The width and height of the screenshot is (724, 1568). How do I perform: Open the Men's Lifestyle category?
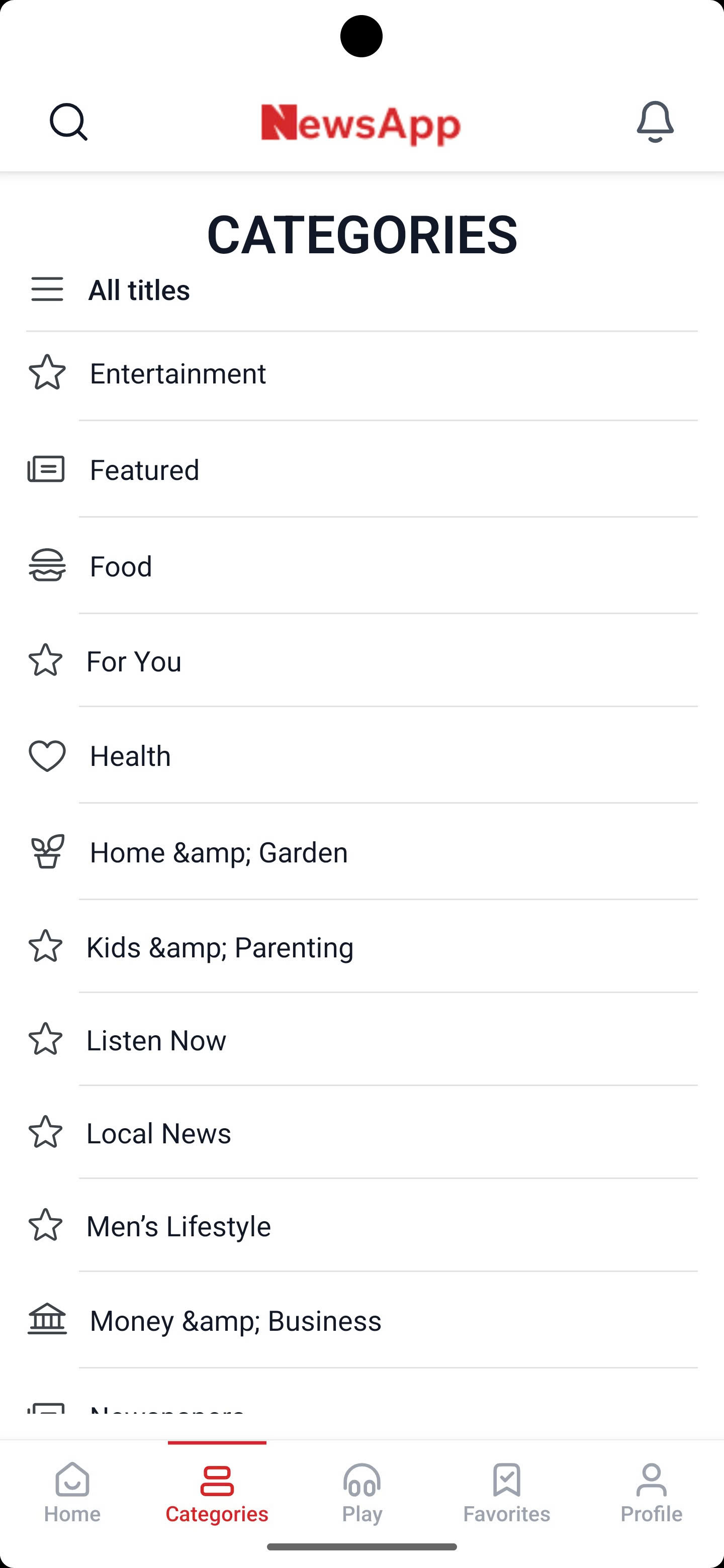pyautogui.click(x=179, y=1227)
